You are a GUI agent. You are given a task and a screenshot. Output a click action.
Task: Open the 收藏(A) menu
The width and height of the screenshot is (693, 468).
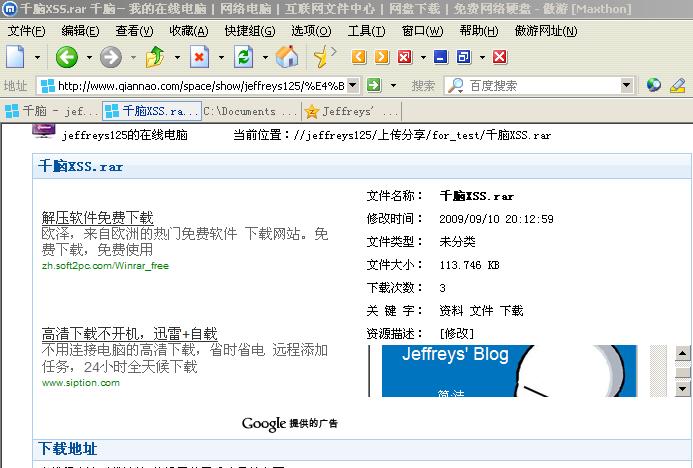(x=188, y=31)
